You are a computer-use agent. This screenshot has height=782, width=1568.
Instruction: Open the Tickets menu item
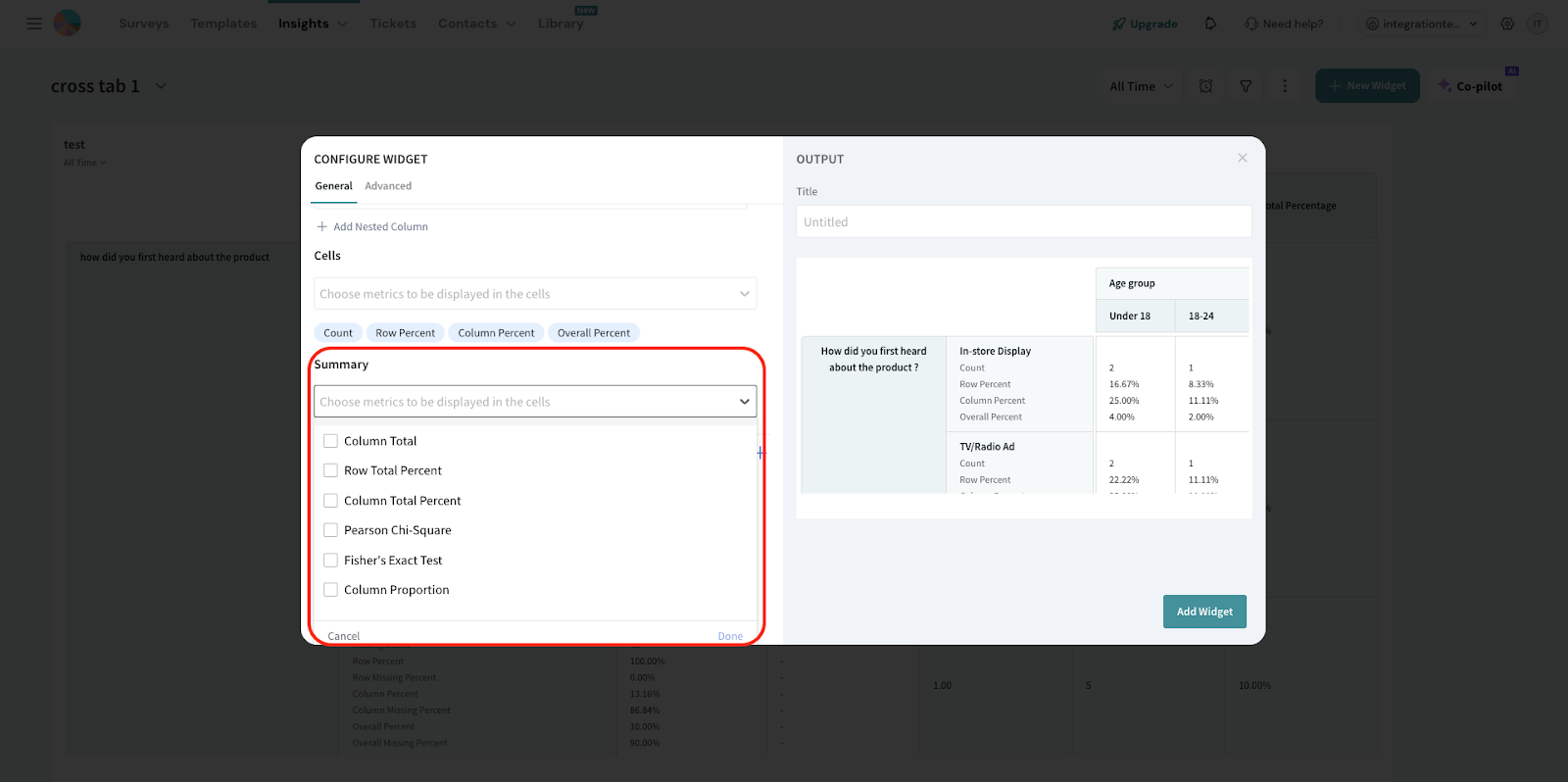(x=393, y=24)
